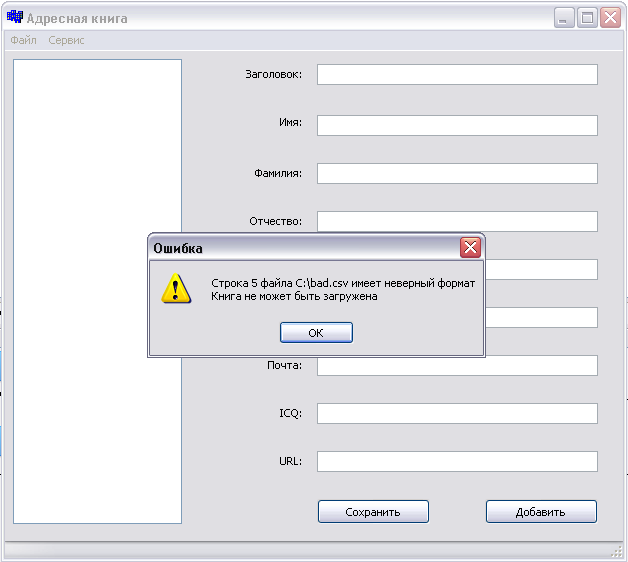The image size is (628, 562).
Task: Click the URL: label
Action: pos(290,461)
